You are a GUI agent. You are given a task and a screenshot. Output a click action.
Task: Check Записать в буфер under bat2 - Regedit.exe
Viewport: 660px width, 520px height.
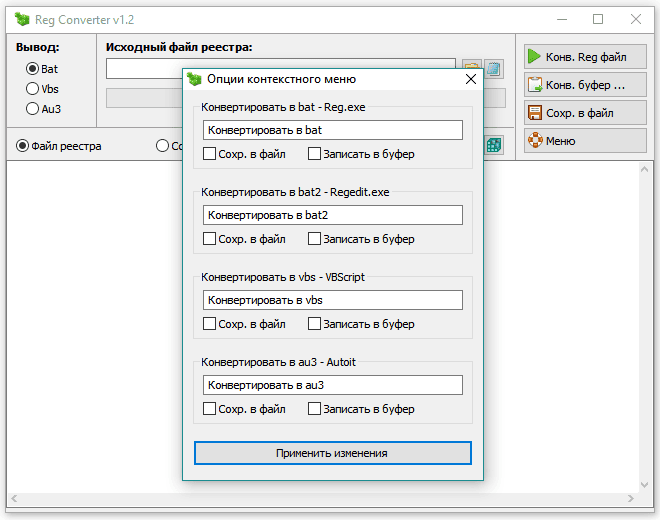coord(315,239)
